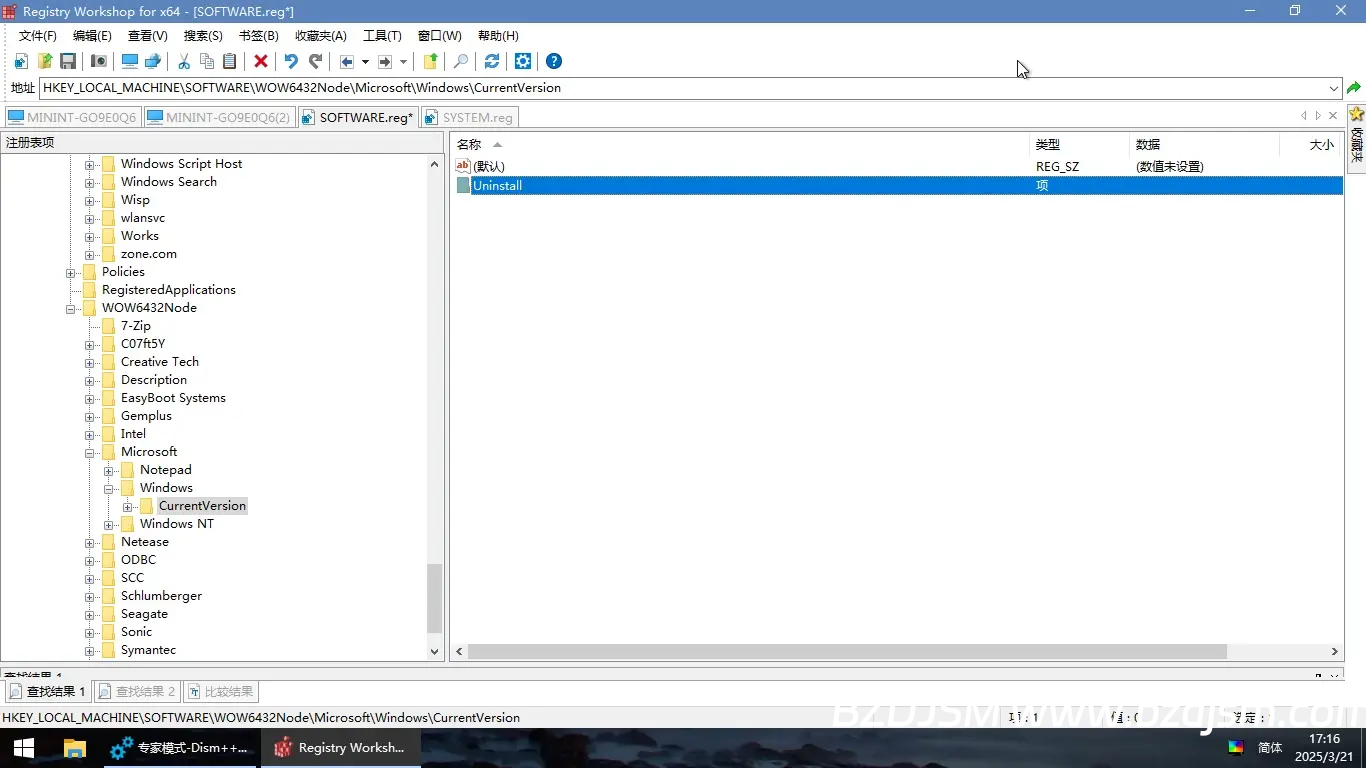The image size is (1366, 768).
Task: Click the new registry file icon
Action: [x=21, y=62]
